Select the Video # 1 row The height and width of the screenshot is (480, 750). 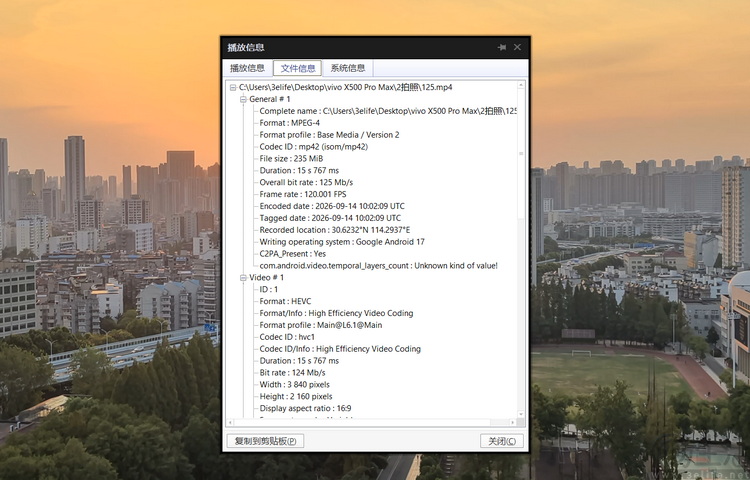266,278
